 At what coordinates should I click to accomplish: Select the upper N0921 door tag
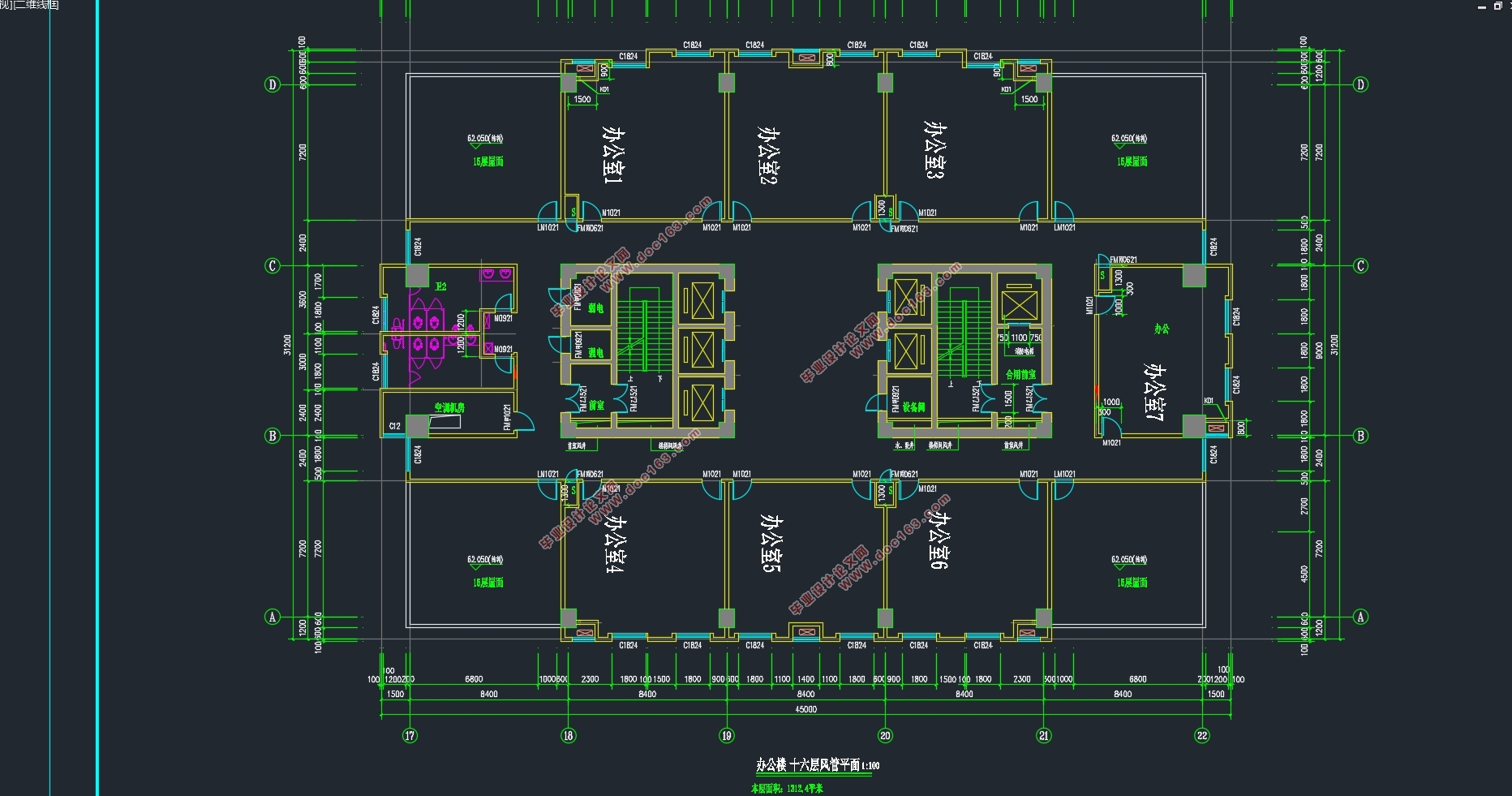[503, 318]
